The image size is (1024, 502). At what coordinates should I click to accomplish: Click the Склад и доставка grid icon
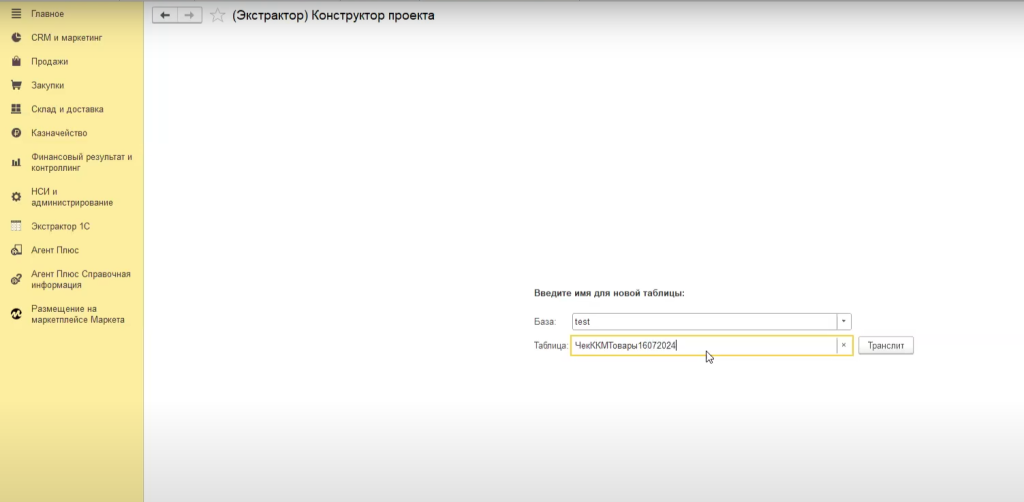(16, 109)
